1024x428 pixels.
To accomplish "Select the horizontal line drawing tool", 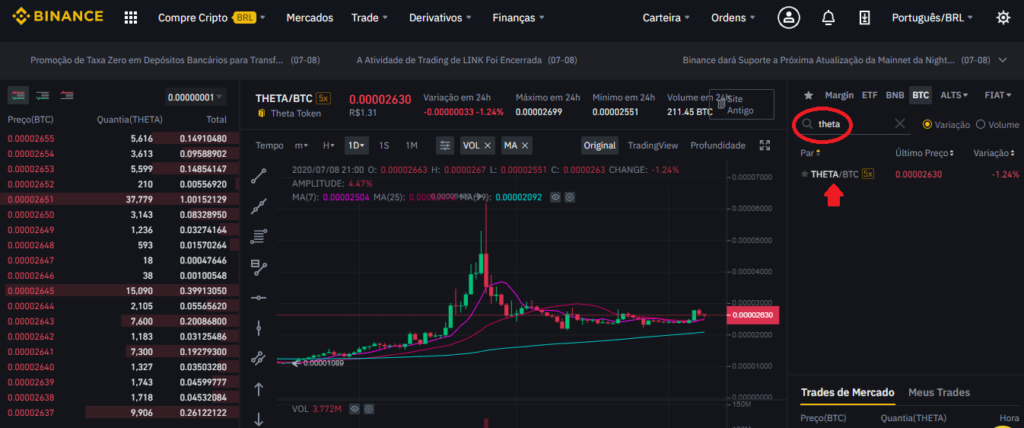I will [x=259, y=297].
